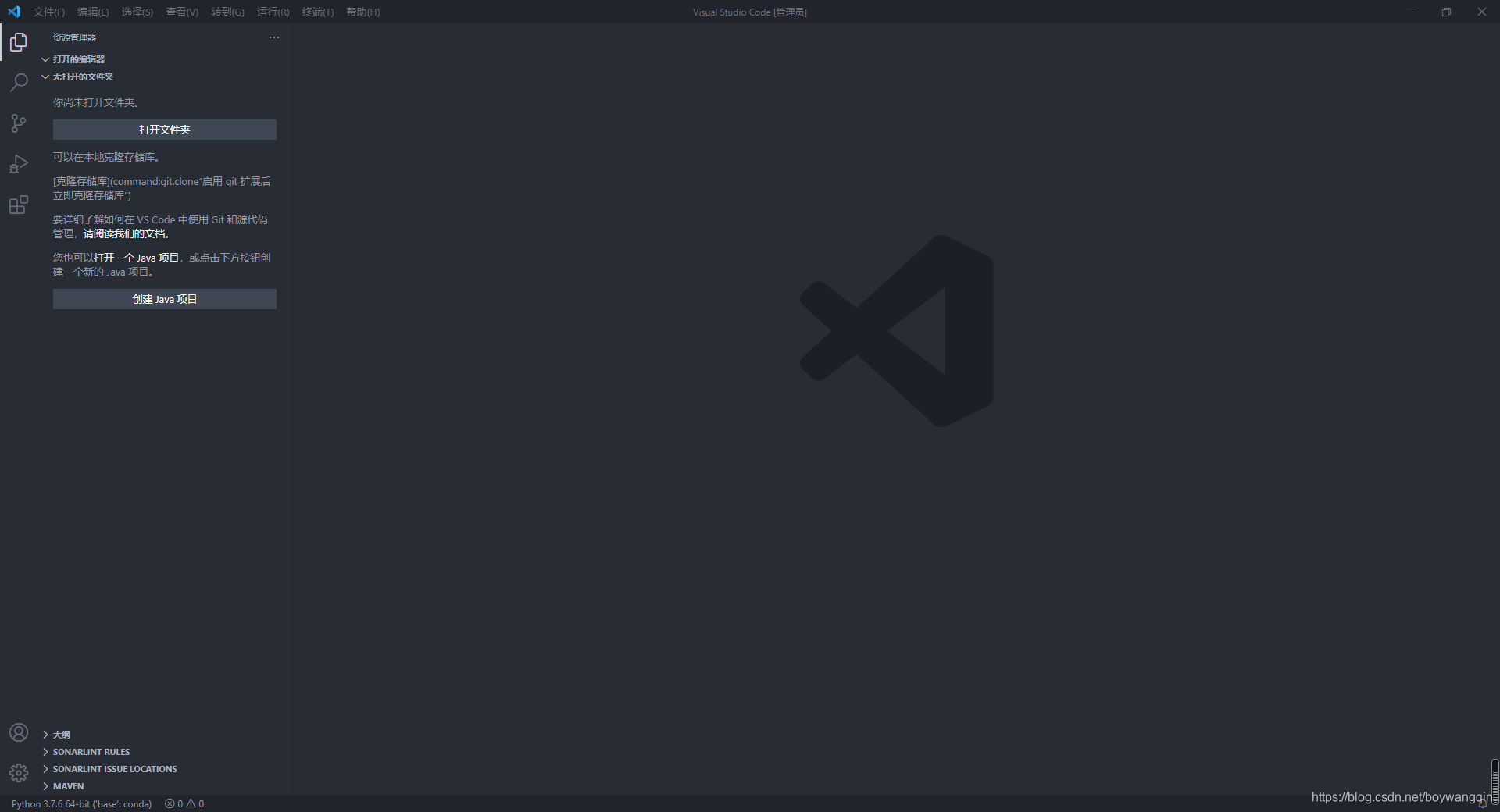
Task: Click the 打开文件夹 button
Action: (x=165, y=130)
